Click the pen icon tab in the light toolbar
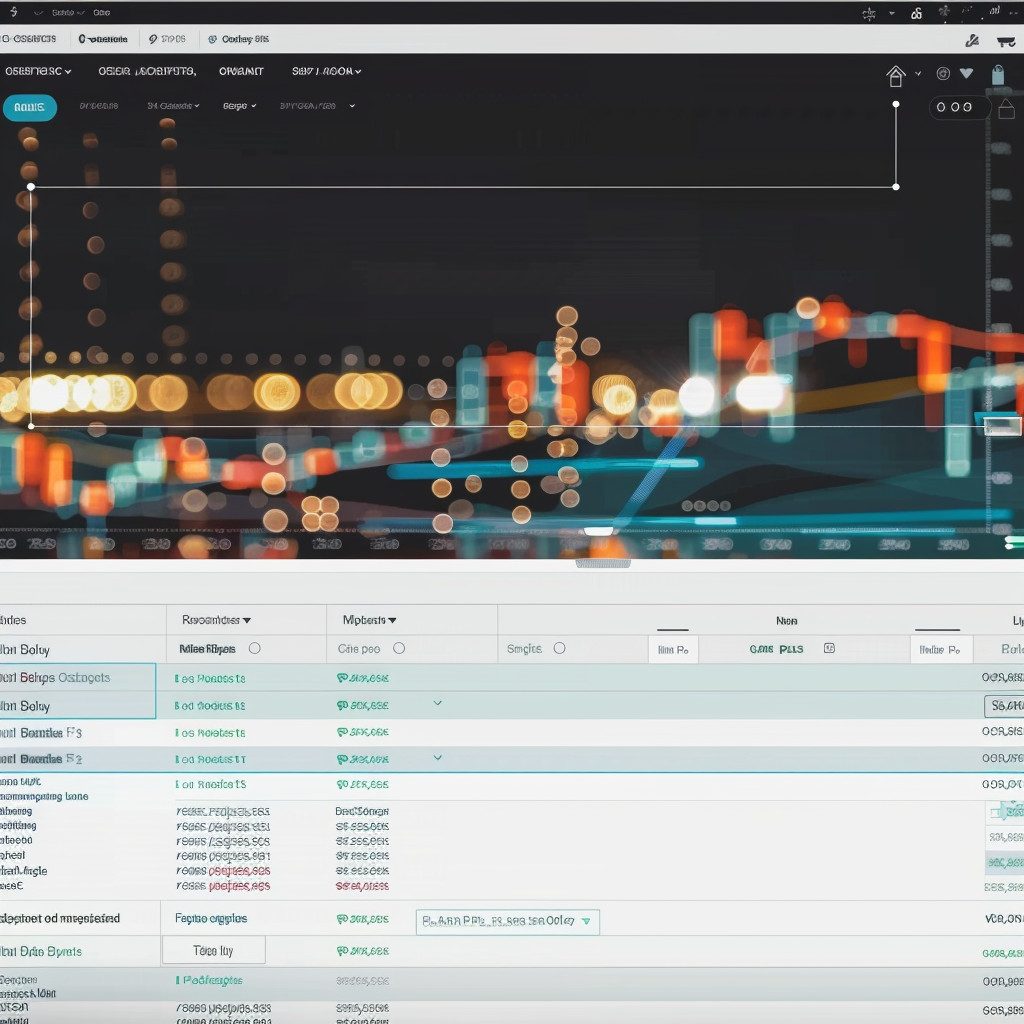The width and height of the screenshot is (1024, 1024). 167,39
